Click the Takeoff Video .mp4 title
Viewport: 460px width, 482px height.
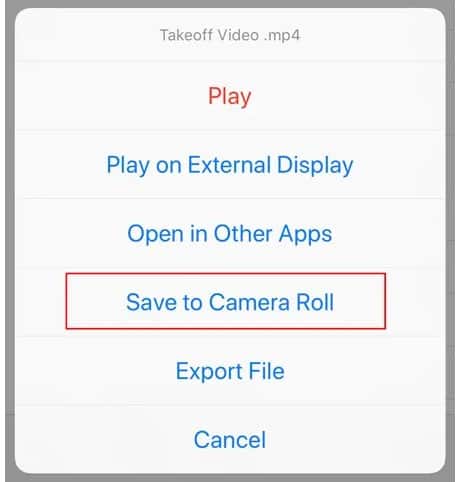click(x=230, y=35)
